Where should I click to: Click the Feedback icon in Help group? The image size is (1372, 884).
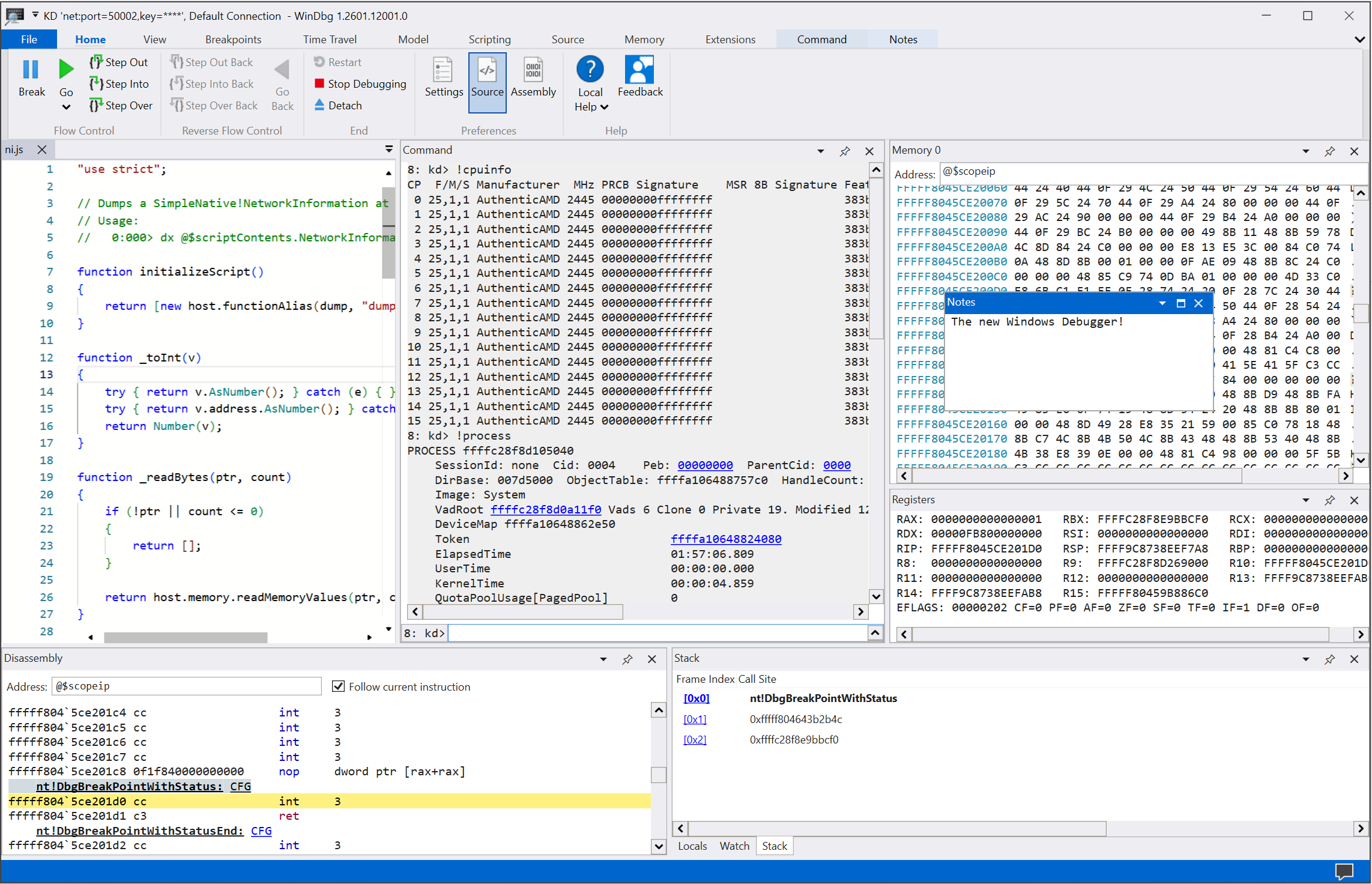[x=639, y=72]
